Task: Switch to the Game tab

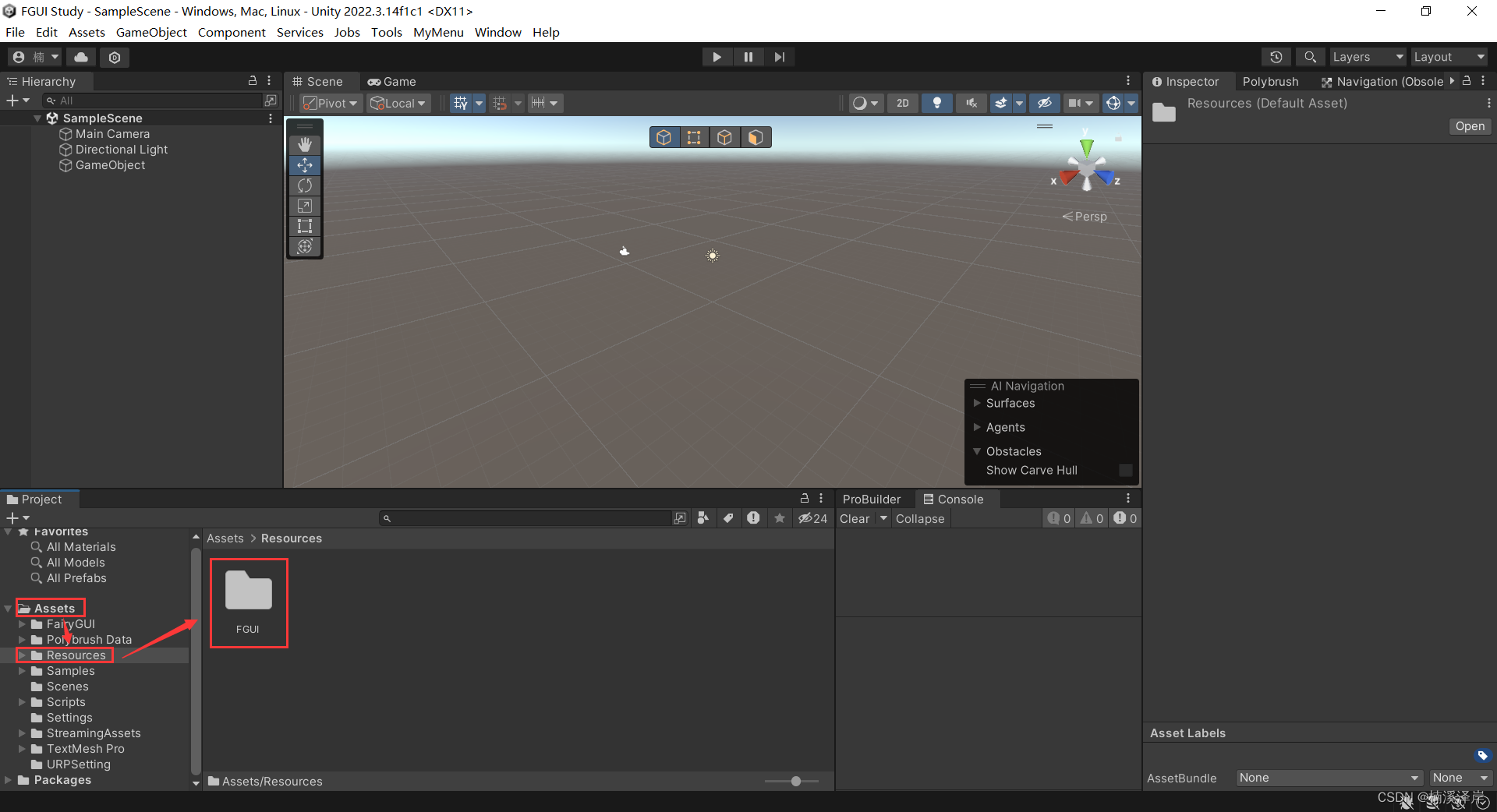Action: click(x=392, y=81)
